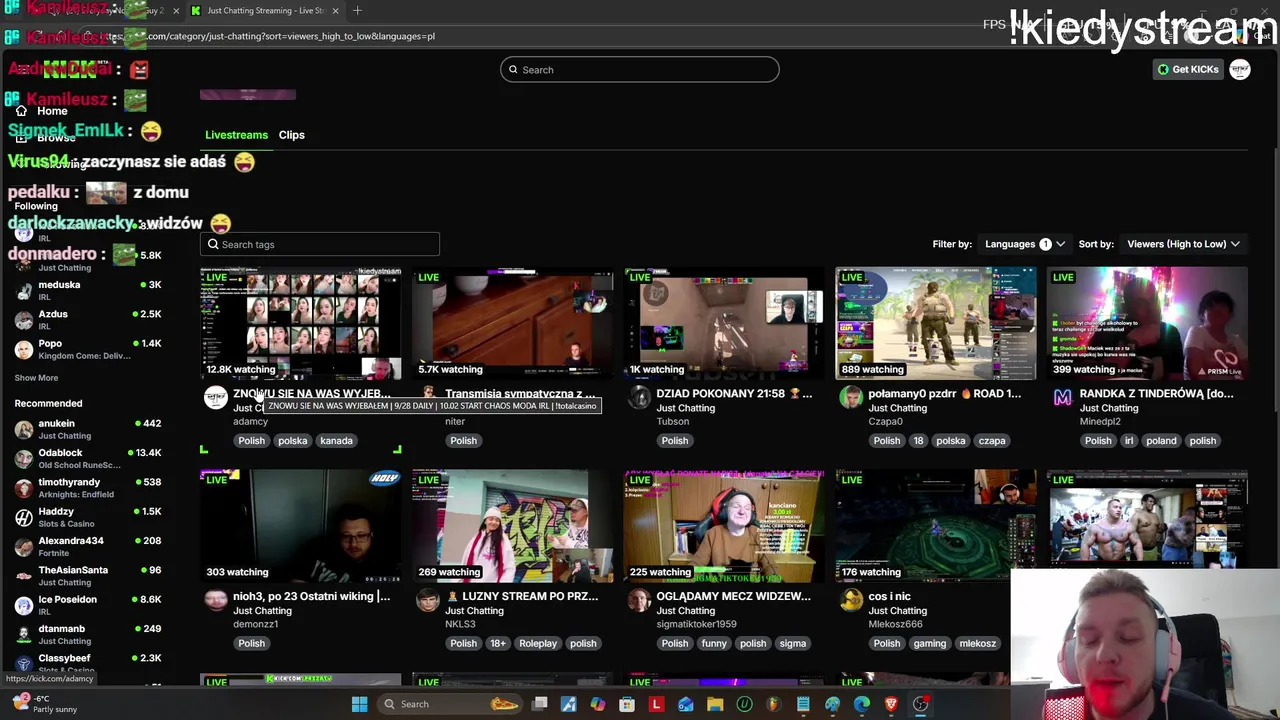Open Microsoft Store taskbar icon
This screenshot has height=720, width=1280.
[x=627, y=704]
